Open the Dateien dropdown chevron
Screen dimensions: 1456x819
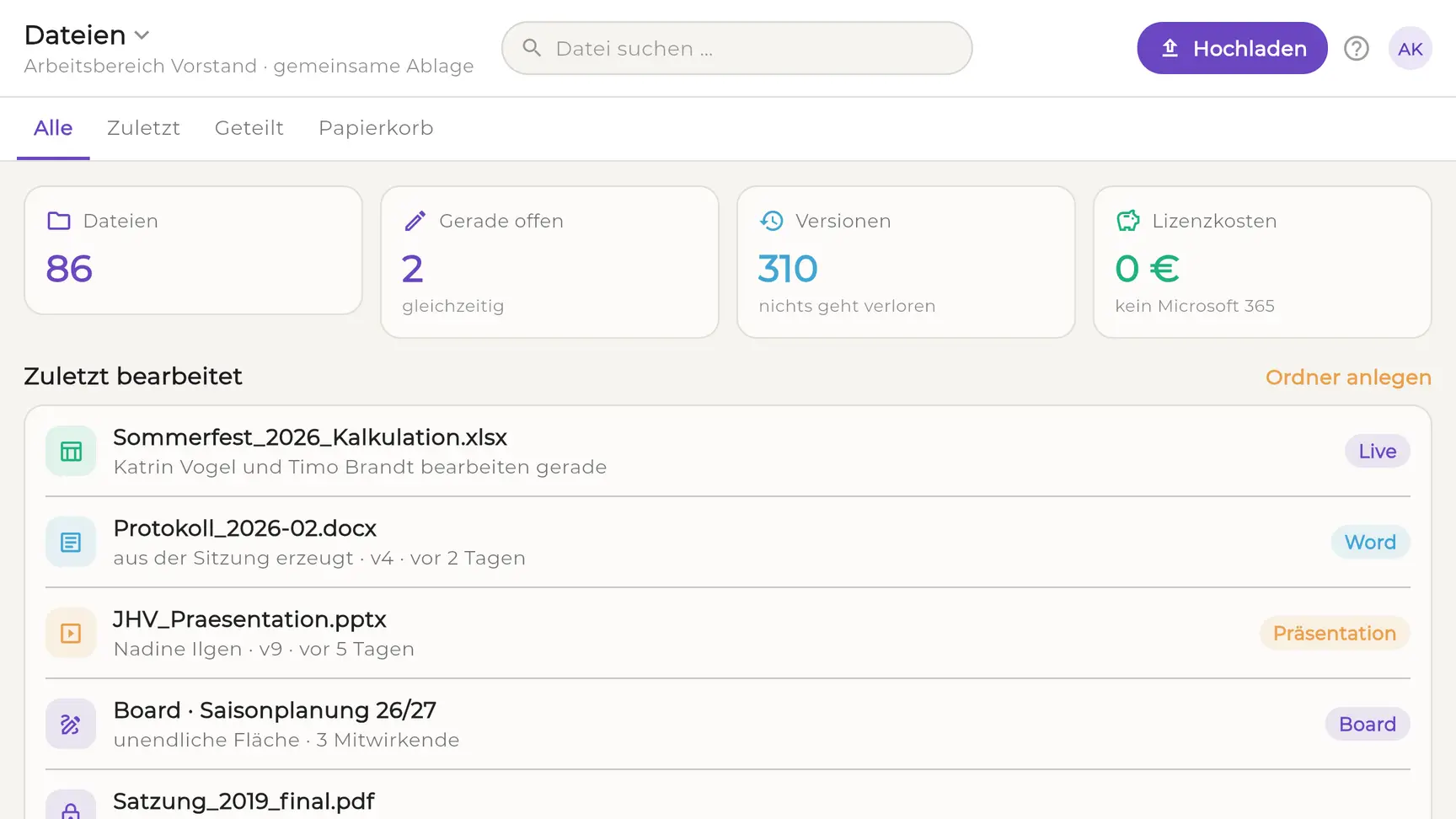click(142, 35)
